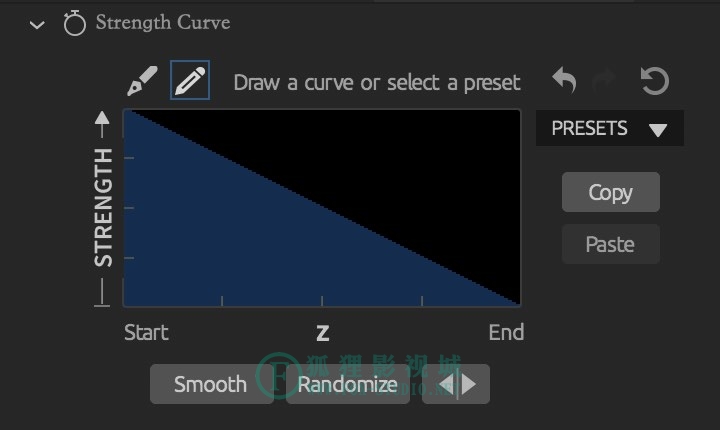Click the Start label under graph
Viewport: 720px width, 430px height.
tap(146, 332)
